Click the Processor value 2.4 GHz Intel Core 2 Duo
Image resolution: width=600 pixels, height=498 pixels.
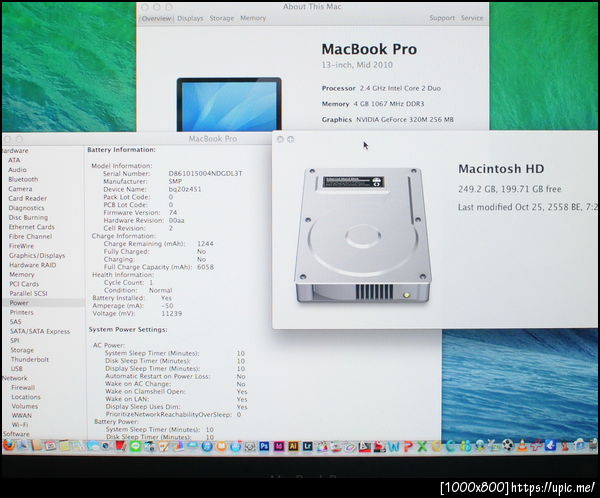pyautogui.click(x=400, y=88)
